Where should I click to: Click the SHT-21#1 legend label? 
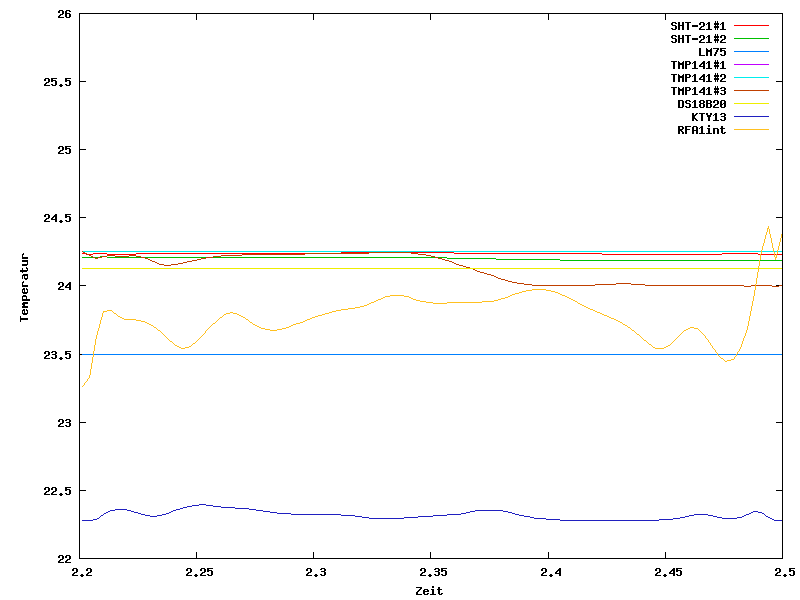point(698,26)
